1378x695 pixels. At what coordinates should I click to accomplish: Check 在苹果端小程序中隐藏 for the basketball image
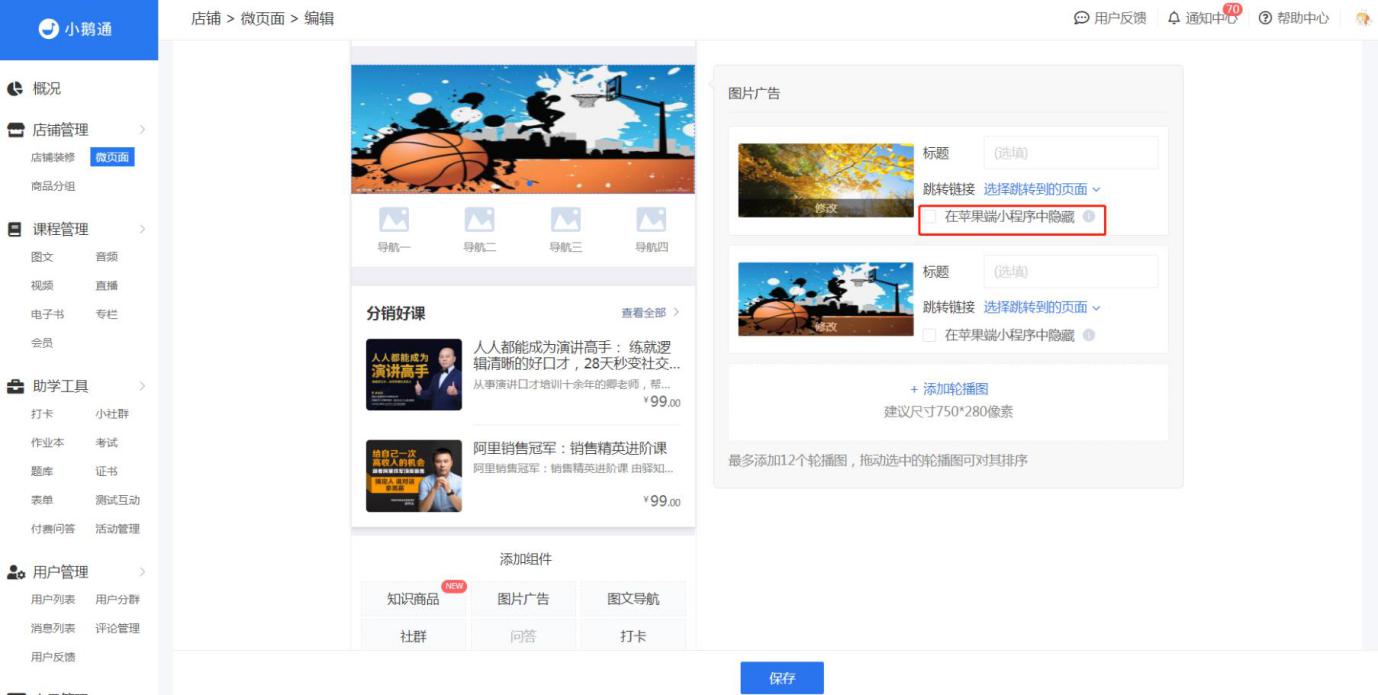(930, 335)
